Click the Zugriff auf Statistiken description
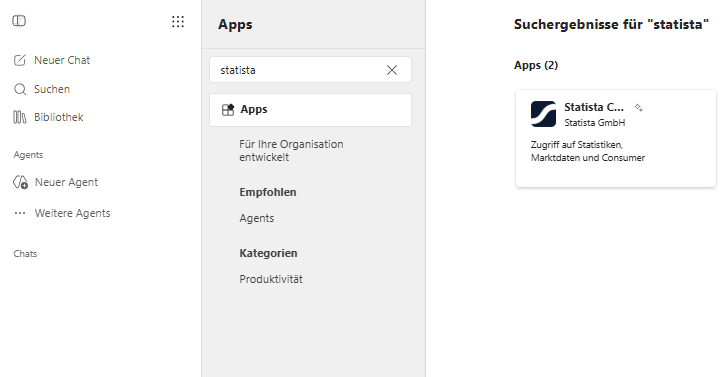Screen dimensions: 726x377 588,151
